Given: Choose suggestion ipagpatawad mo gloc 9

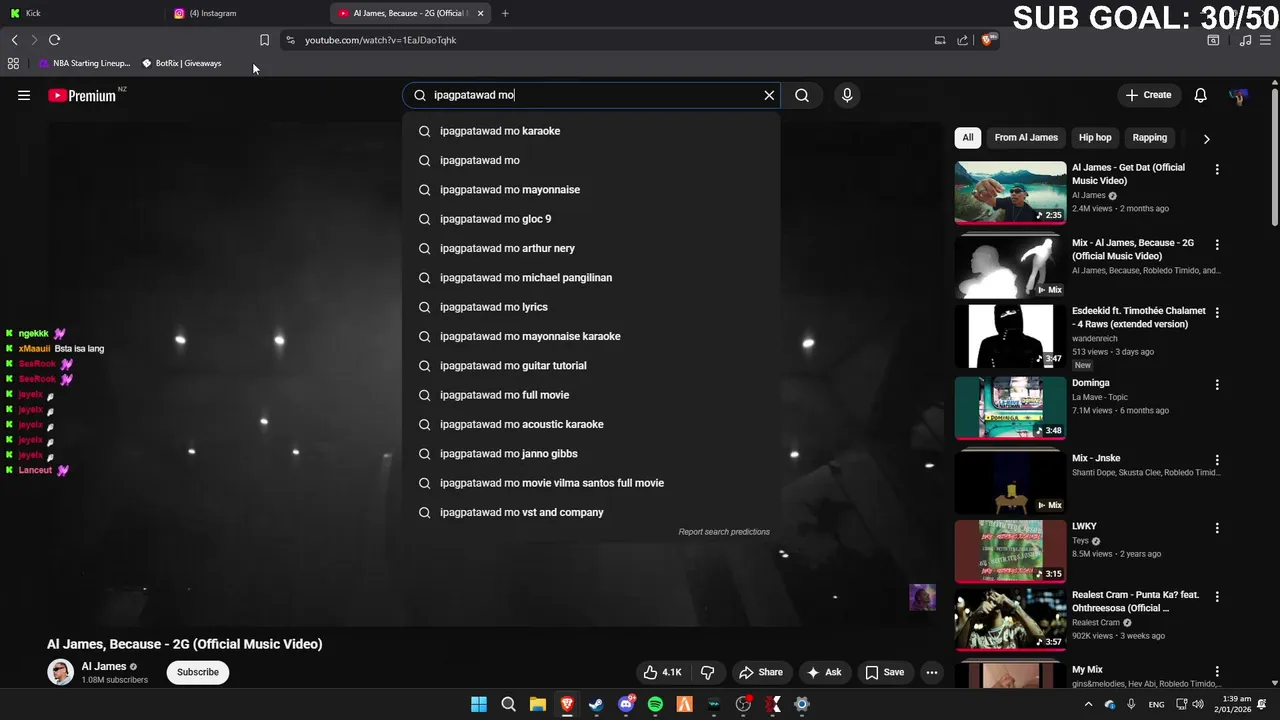Looking at the screenshot, I should tap(591, 219).
